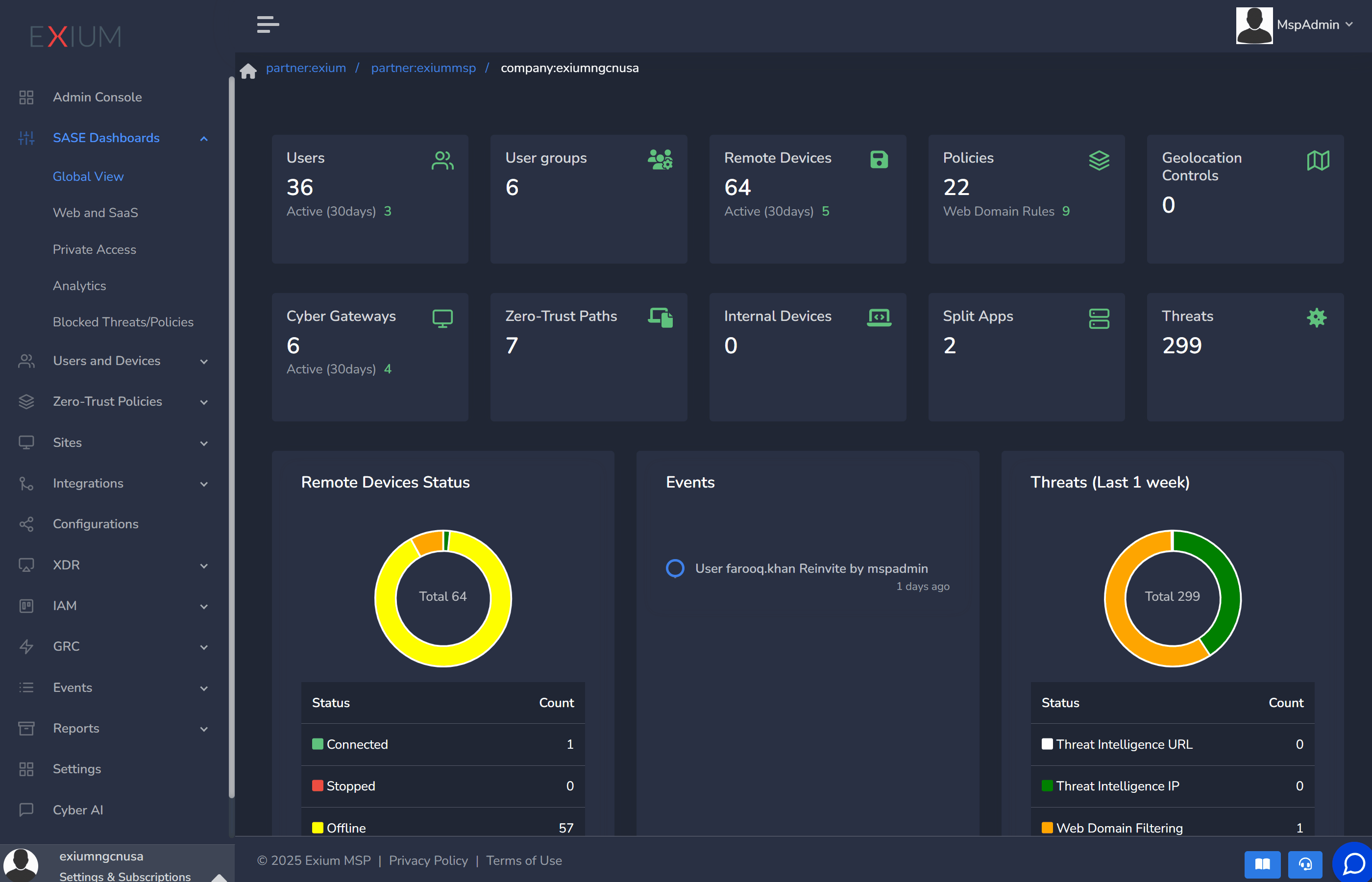Click the home breadcrumb icon

248,71
